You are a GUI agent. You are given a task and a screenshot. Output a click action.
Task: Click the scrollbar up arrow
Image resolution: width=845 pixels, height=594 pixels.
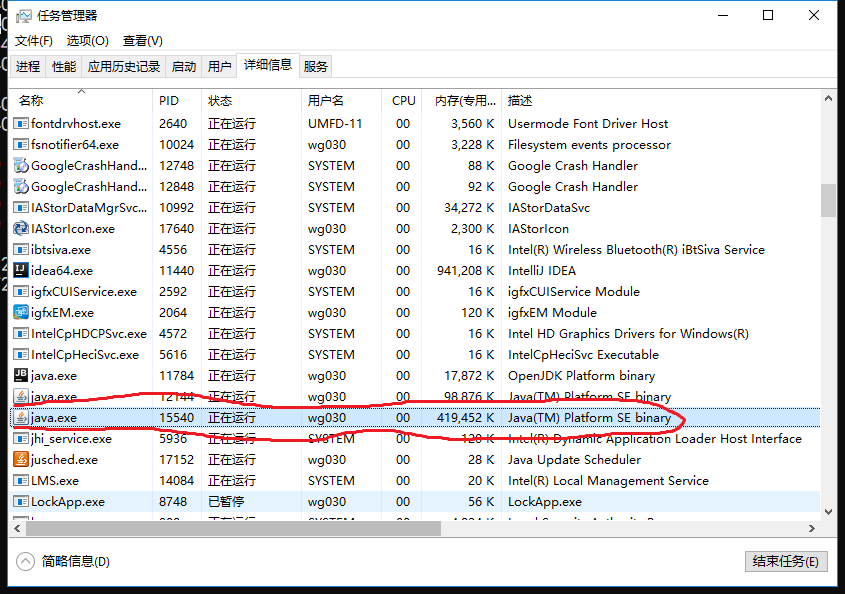(828, 98)
